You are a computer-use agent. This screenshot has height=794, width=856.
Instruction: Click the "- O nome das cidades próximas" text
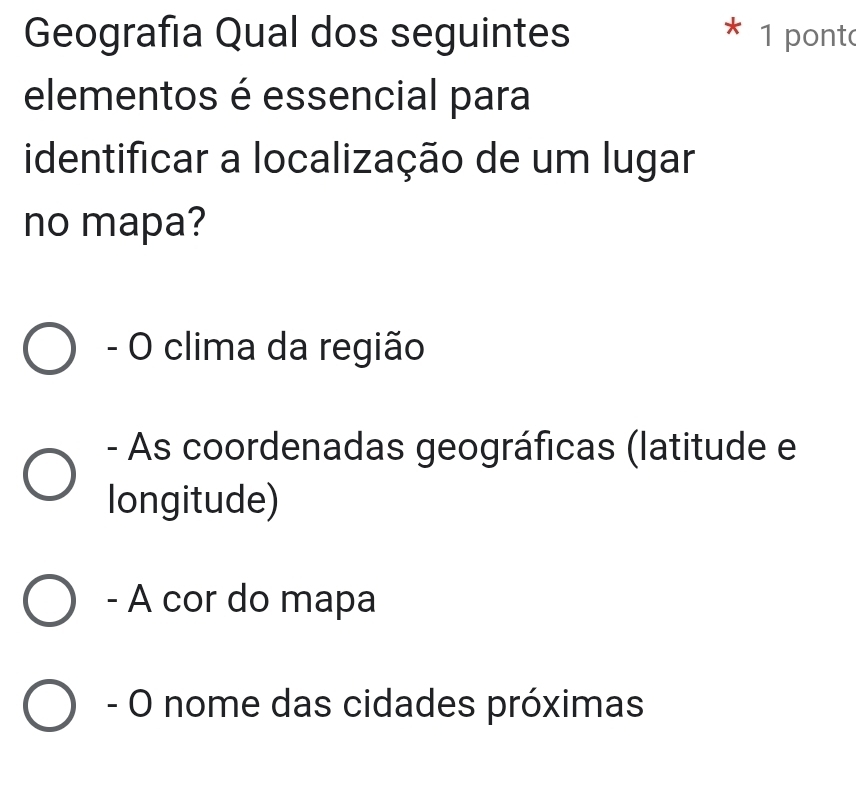tap(373, 705)
